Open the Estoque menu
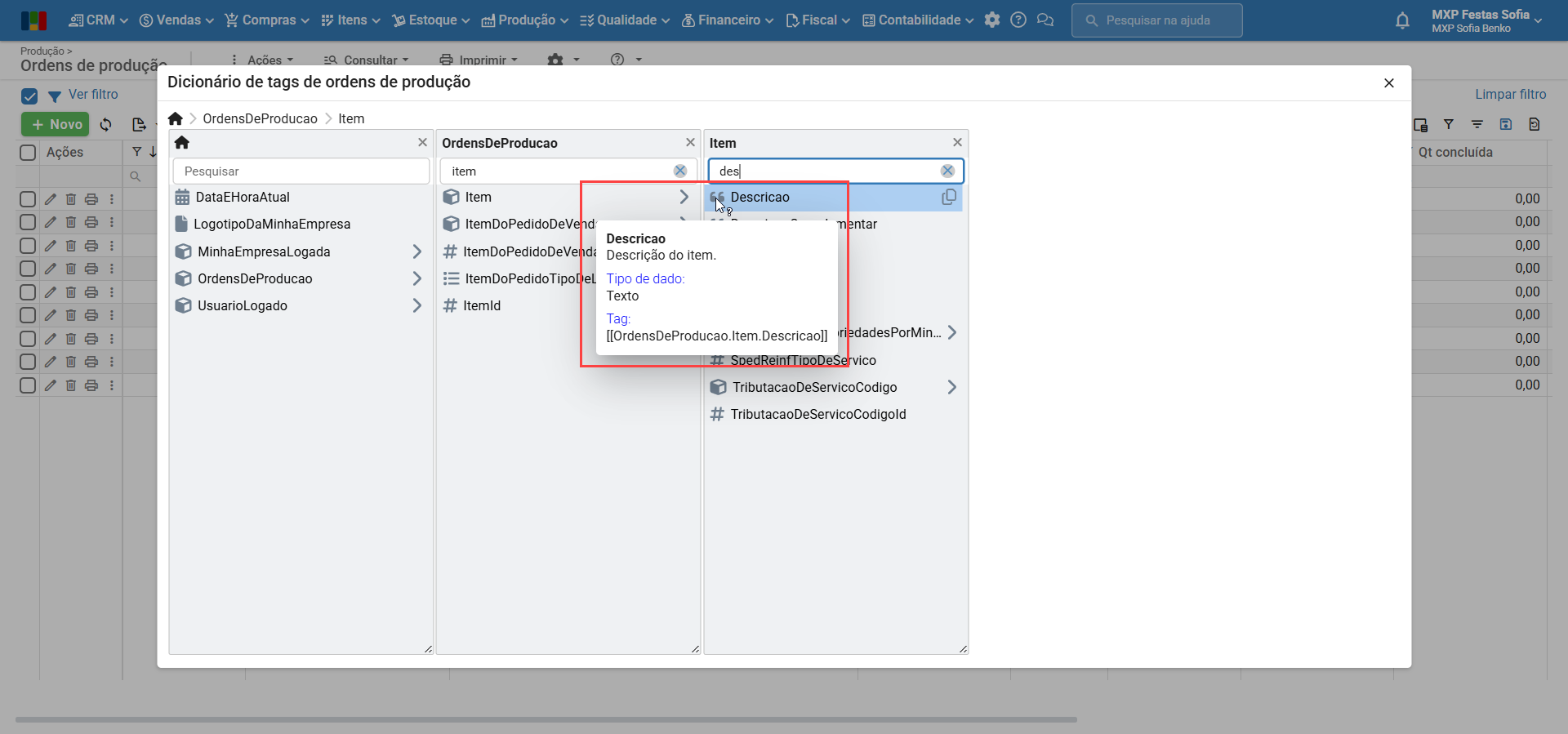Image resolution: width=1568 pixels, height=734 pixels. coord(430,20)
